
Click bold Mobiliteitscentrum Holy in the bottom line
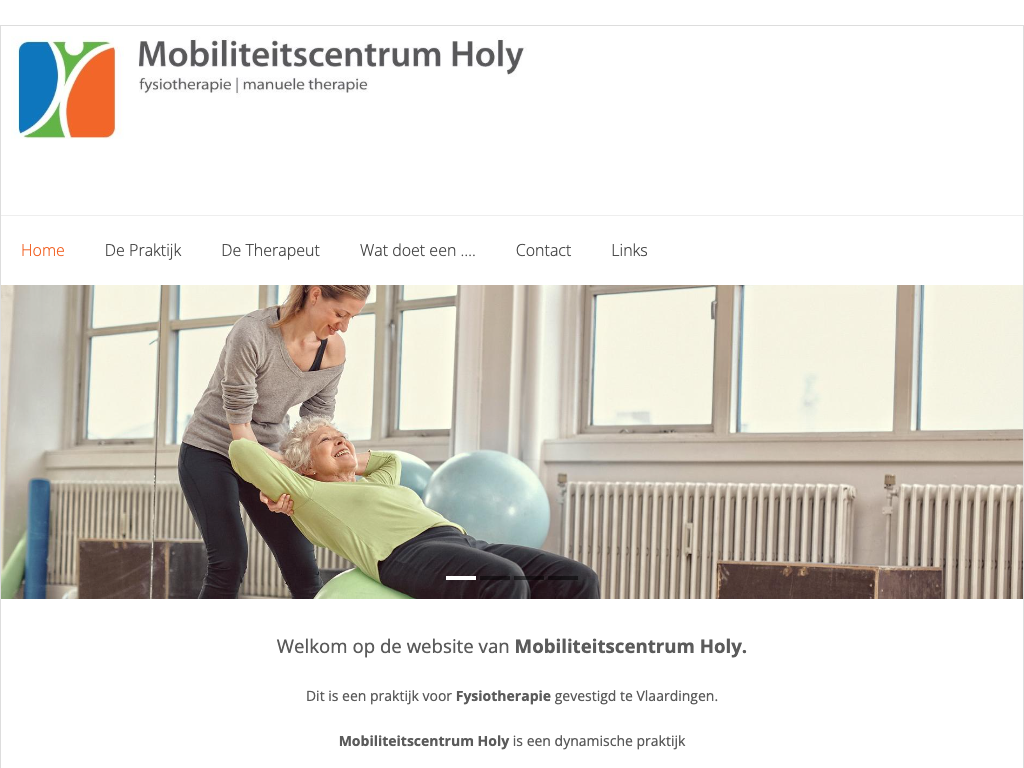click(424, 741)
